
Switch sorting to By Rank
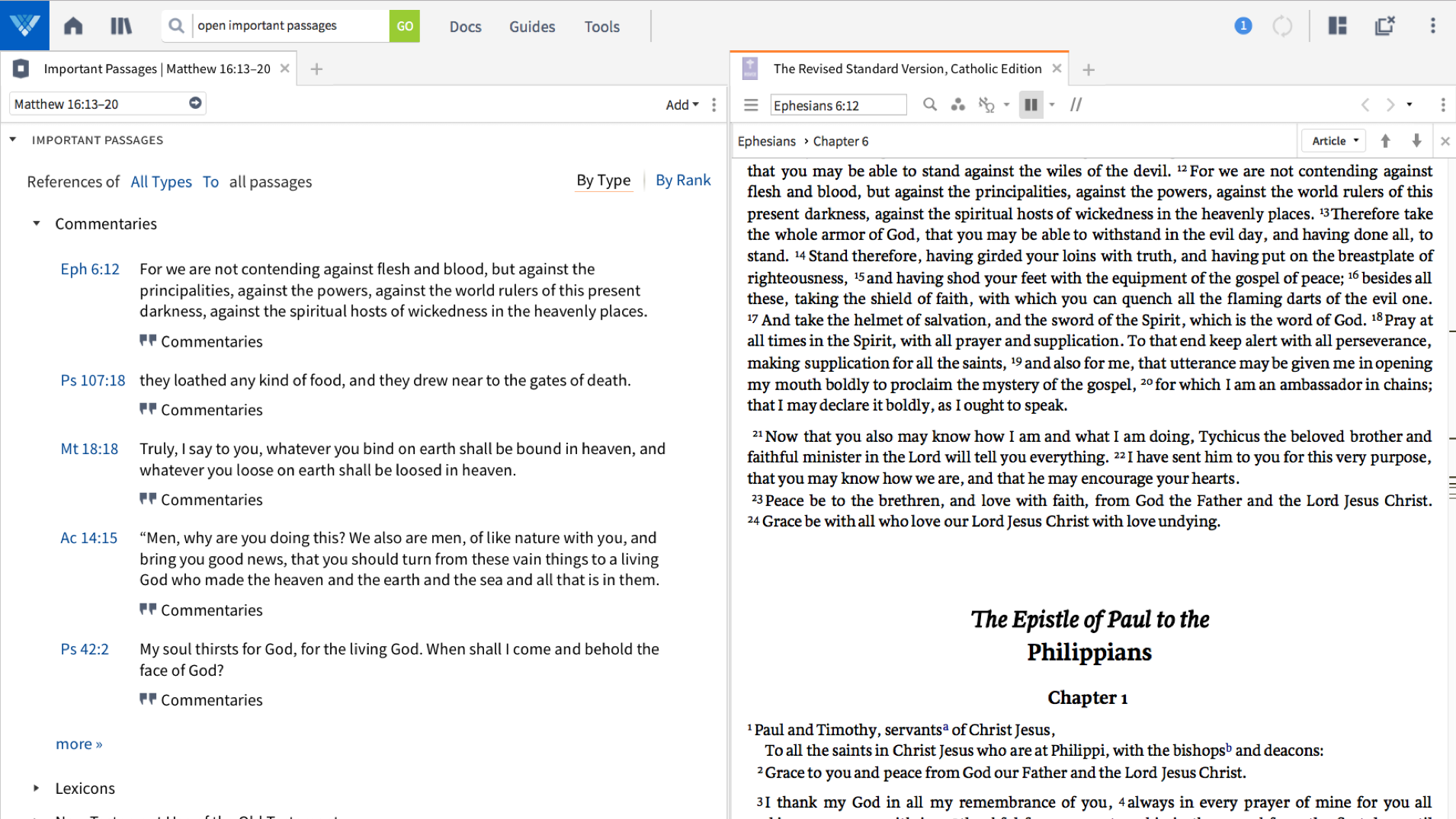click(682, 181)
